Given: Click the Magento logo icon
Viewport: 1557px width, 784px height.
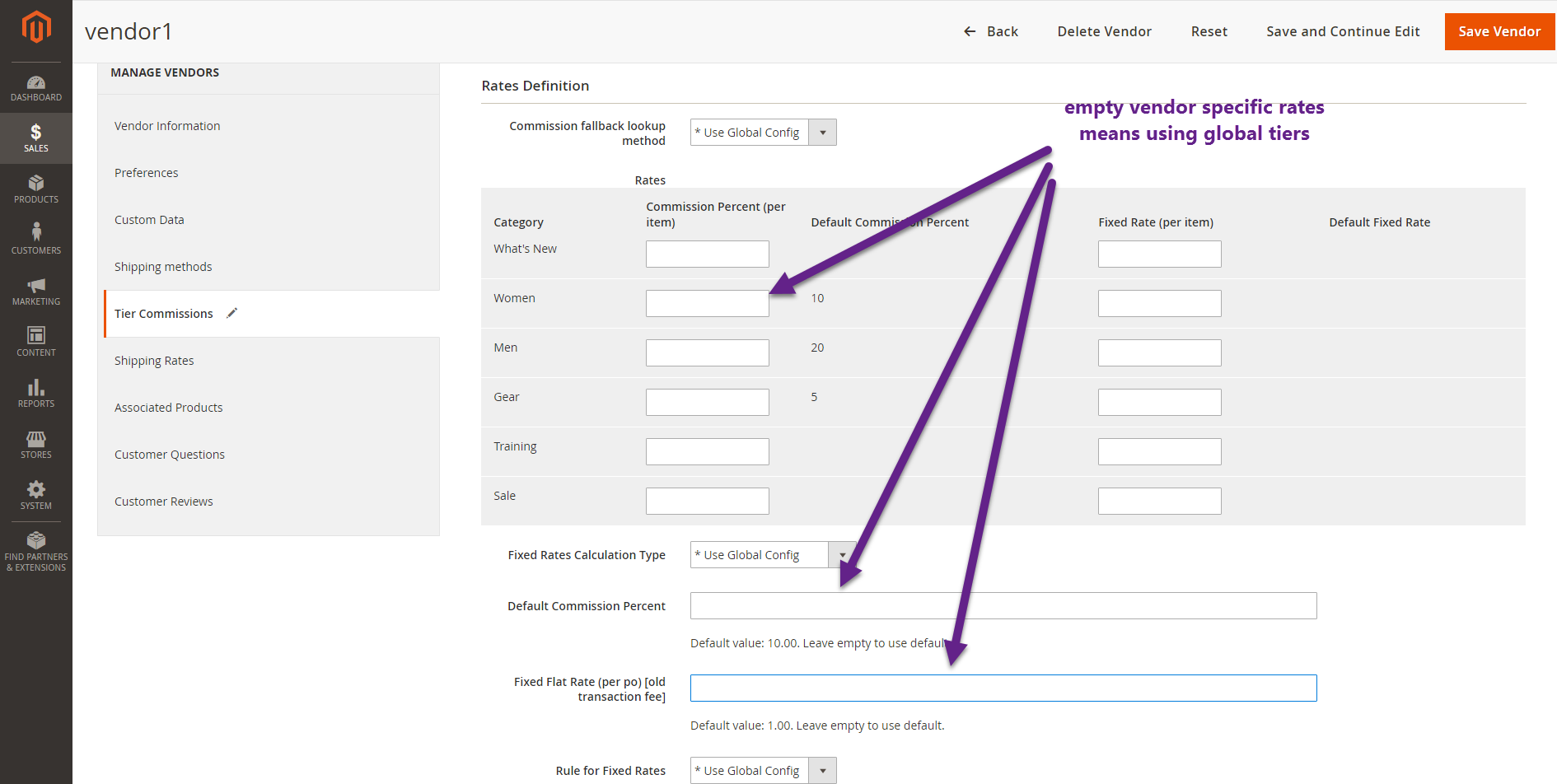Looking at the screenshot, I should click(36, 27).
